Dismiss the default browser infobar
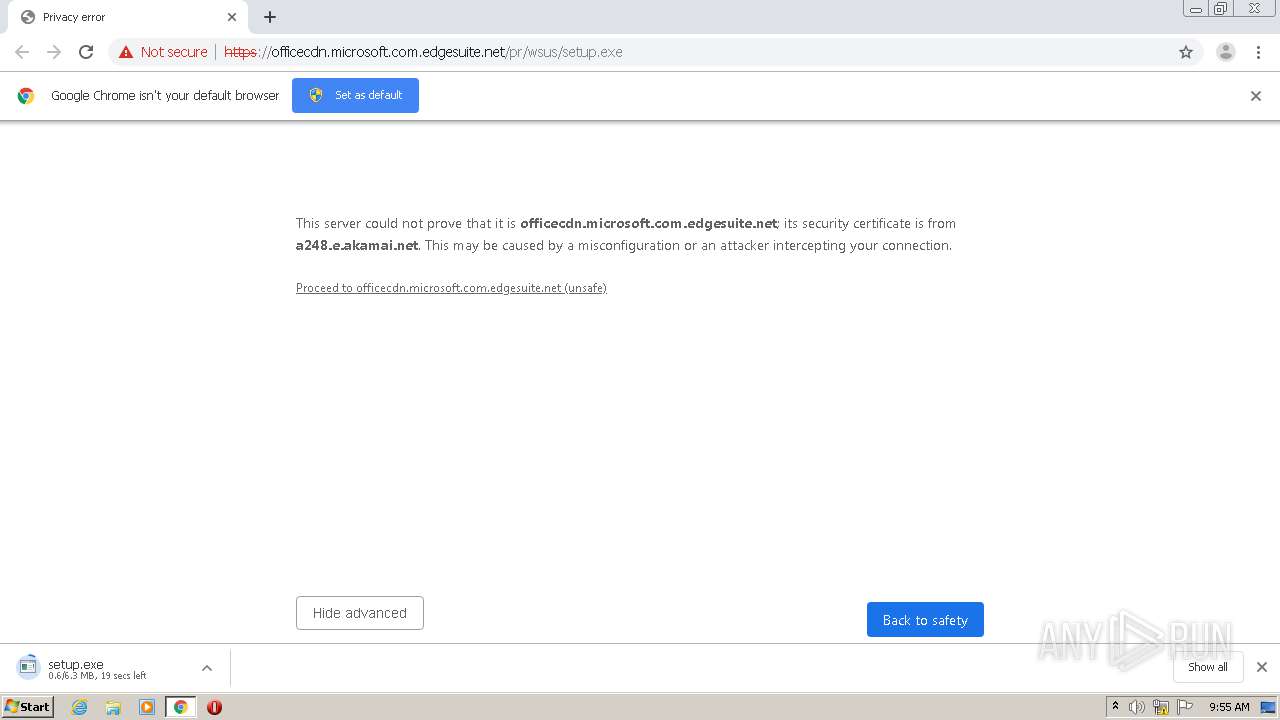 coord(1256,96)
